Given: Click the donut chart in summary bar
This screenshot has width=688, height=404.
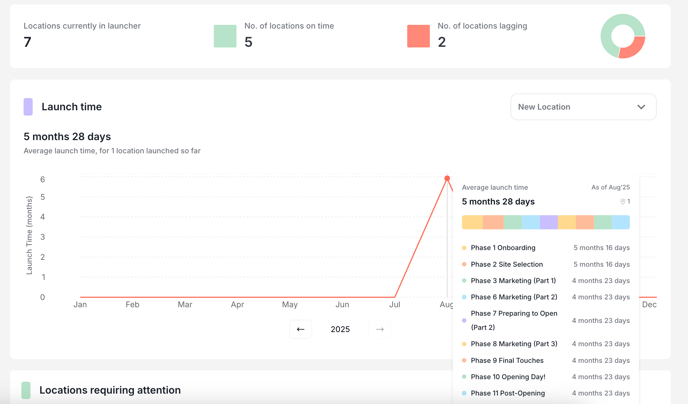Looking at the screenshot, I should tap(623, 37).
